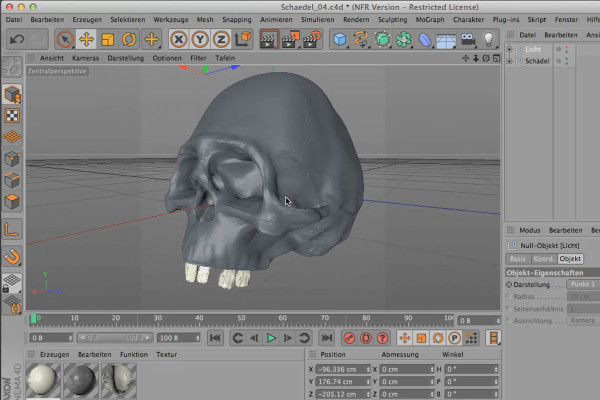Play the animation forward
600x400 pixels.
[x=271, y=338]
